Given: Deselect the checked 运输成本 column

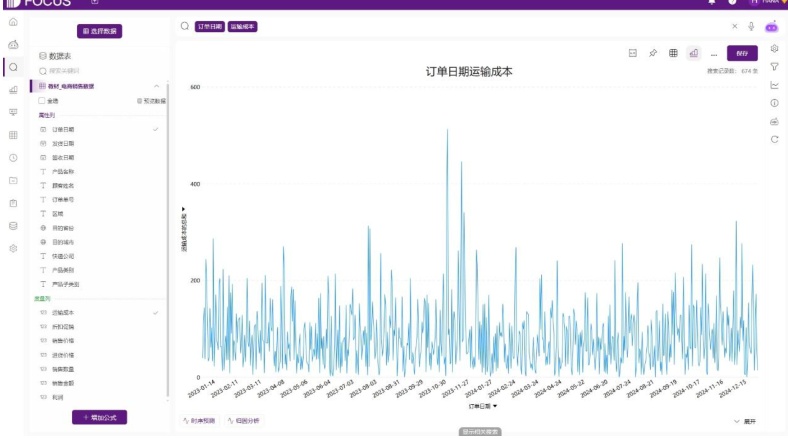Looking at the screenshot, I should pos(156,312).
